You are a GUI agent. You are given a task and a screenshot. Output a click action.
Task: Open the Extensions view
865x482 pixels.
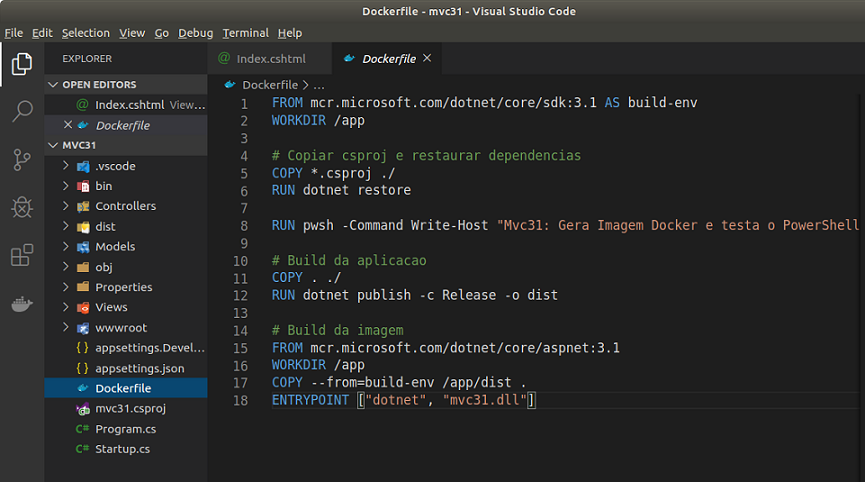coord(22,255)
